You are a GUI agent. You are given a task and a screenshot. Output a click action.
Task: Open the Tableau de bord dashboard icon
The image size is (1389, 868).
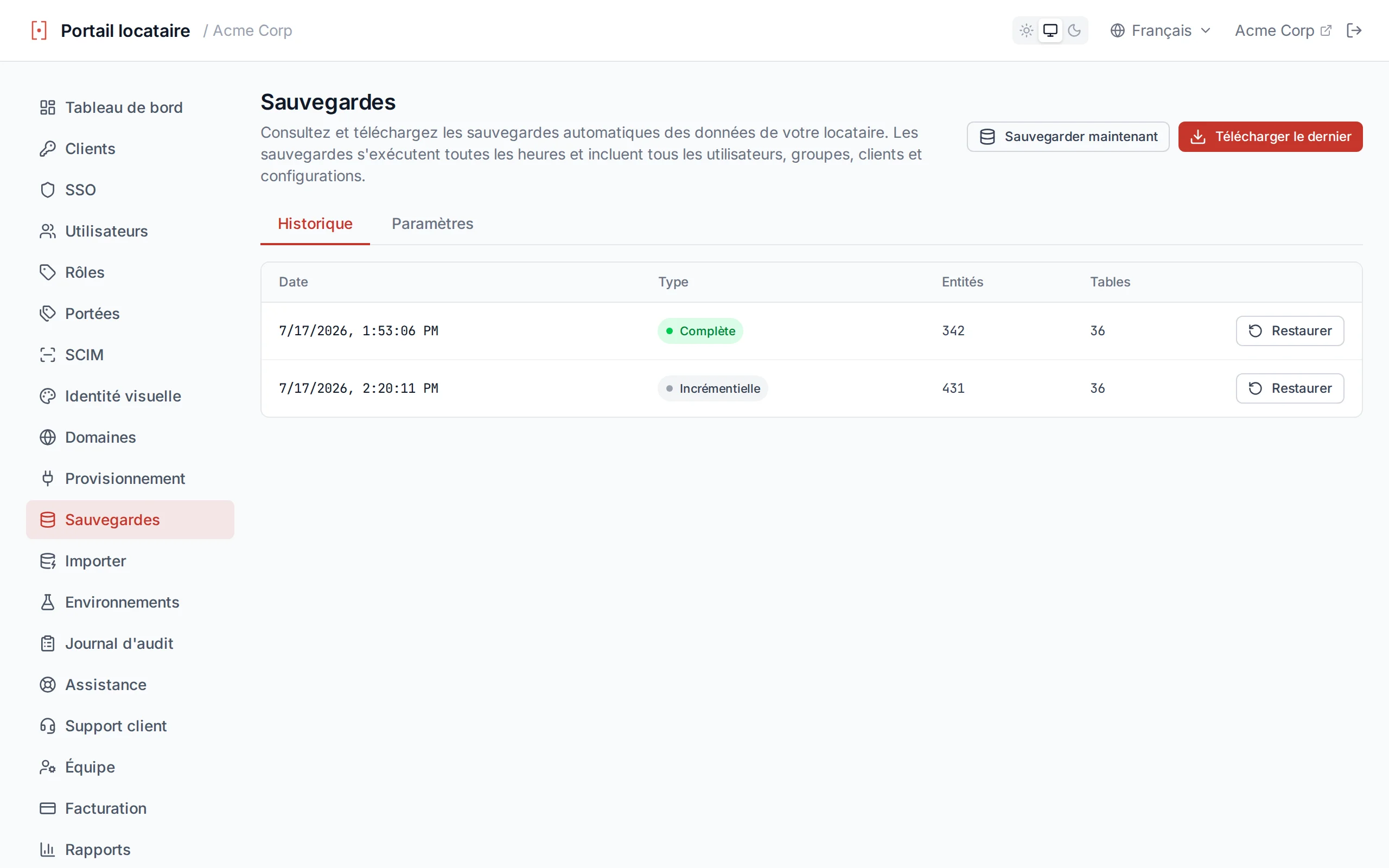point(48,107)
